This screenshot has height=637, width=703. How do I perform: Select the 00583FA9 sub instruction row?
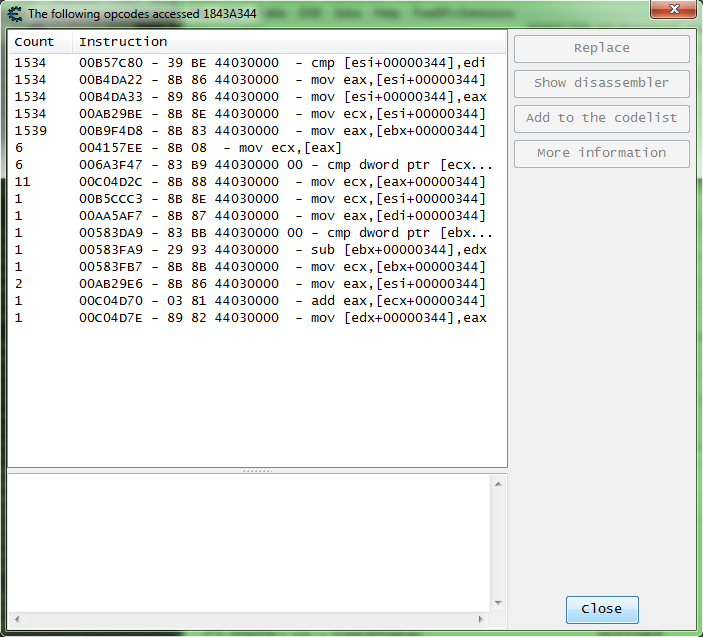[250, 250]
